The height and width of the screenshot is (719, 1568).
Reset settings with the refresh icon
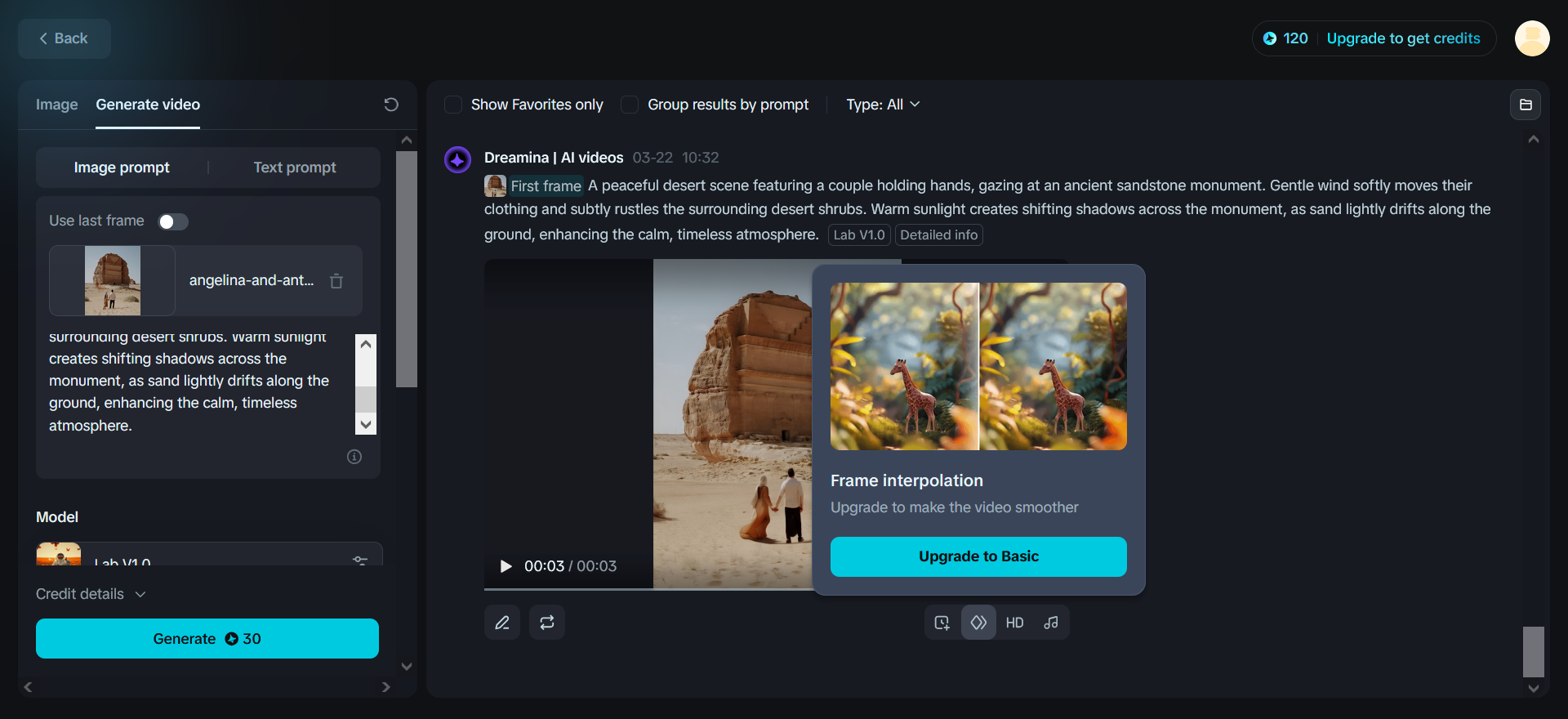point(391,105)
